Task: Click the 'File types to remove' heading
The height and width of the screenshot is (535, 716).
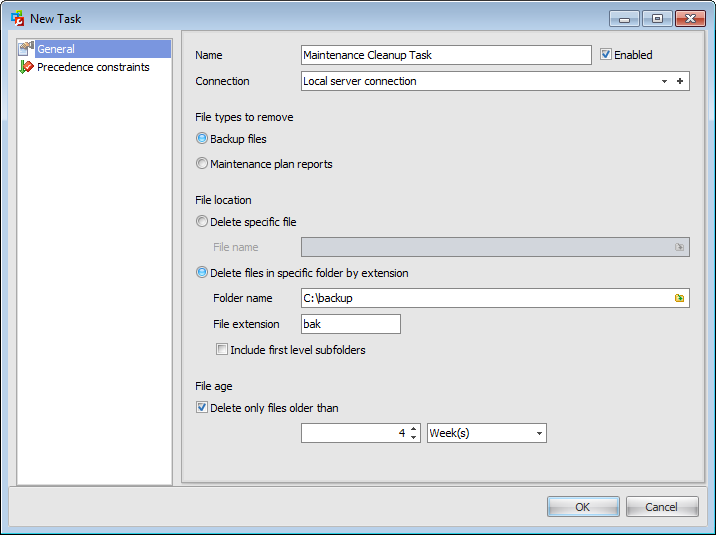Action: pos(244,117)
